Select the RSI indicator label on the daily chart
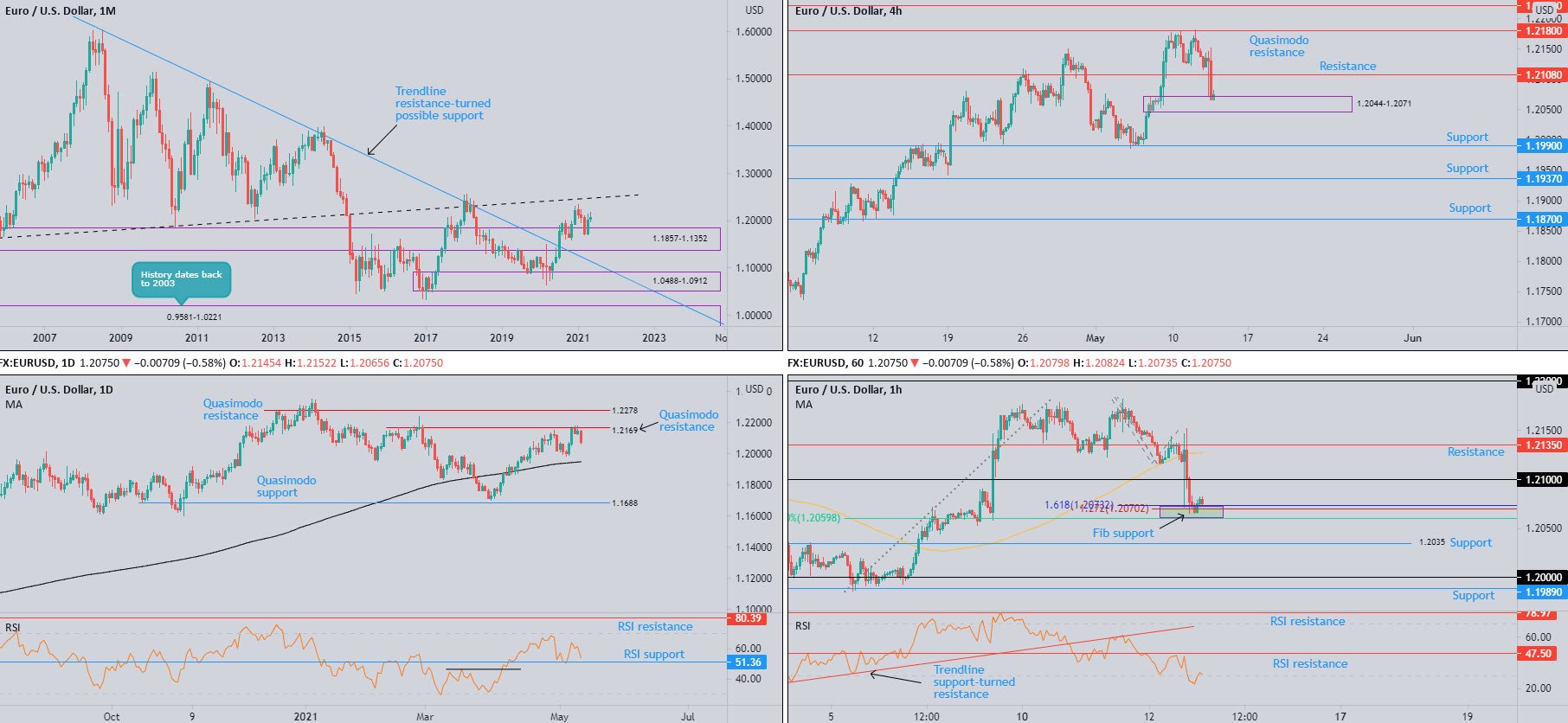The width and height of the screenshot is (1568, 723). click(x=12, y=628)
